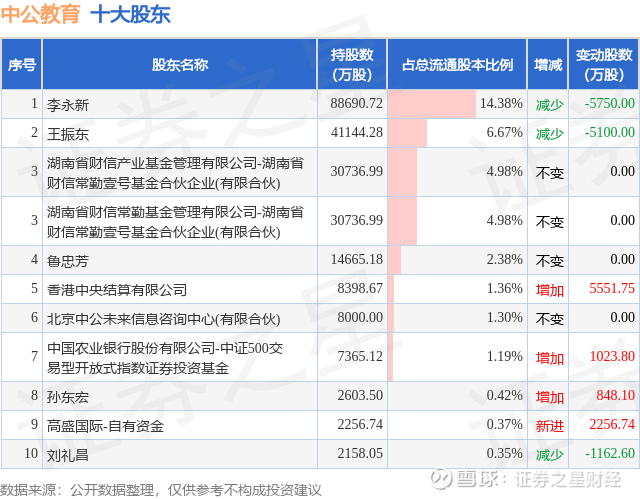
Task: Select the 占总流通股本比例 column header
Action: coord(457,64)
